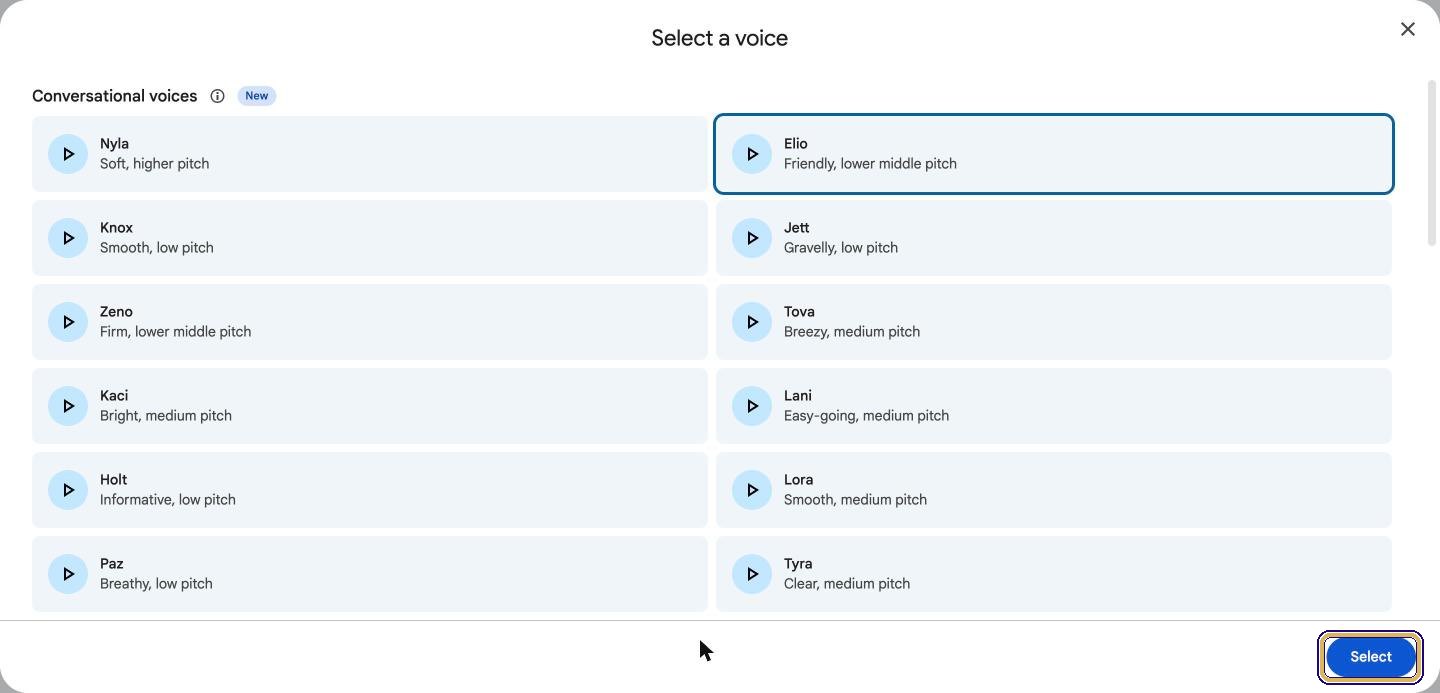Preview the Tyra voice sample

[x=752, y=574]
